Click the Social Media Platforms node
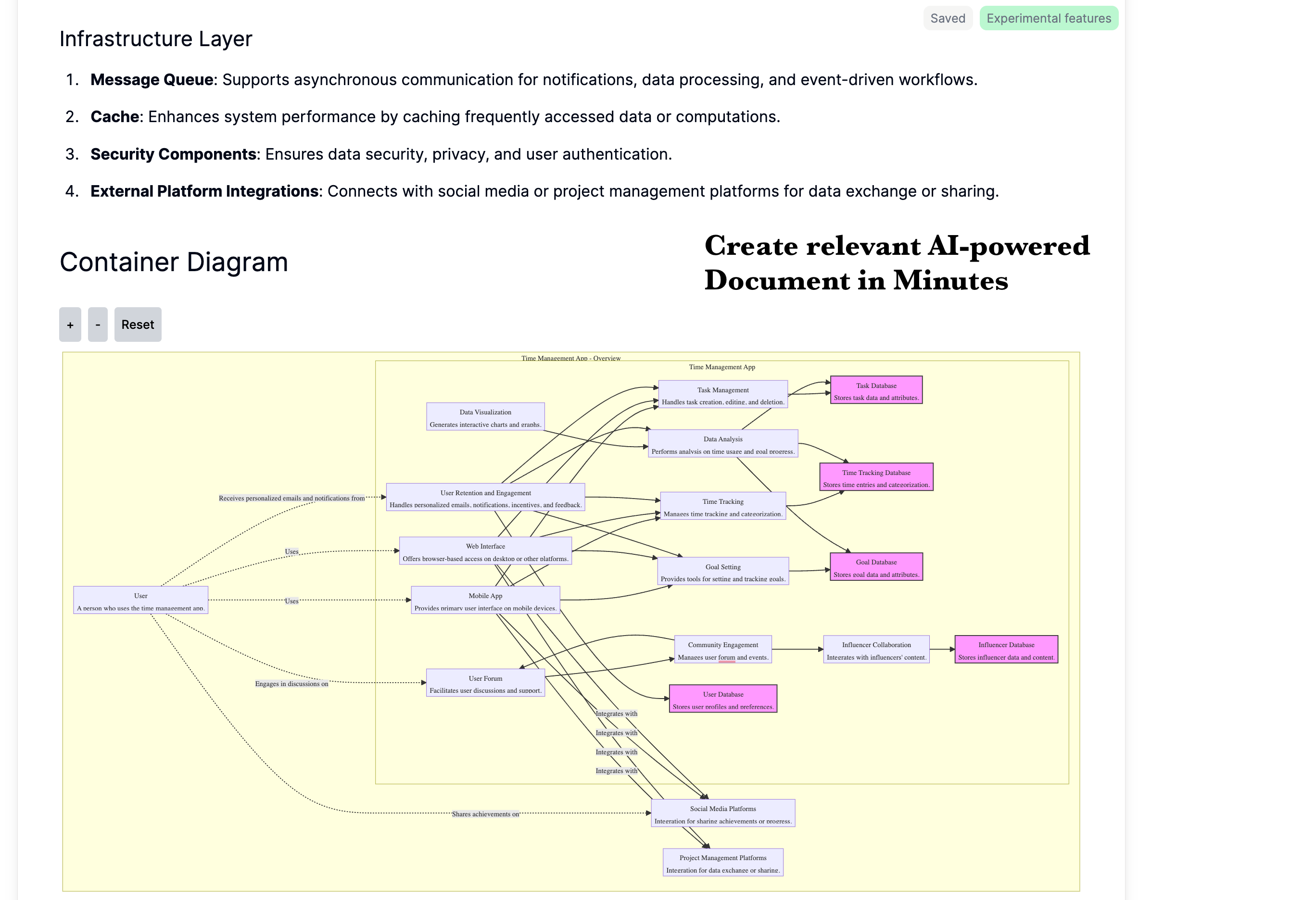 (x=722, y=813)
